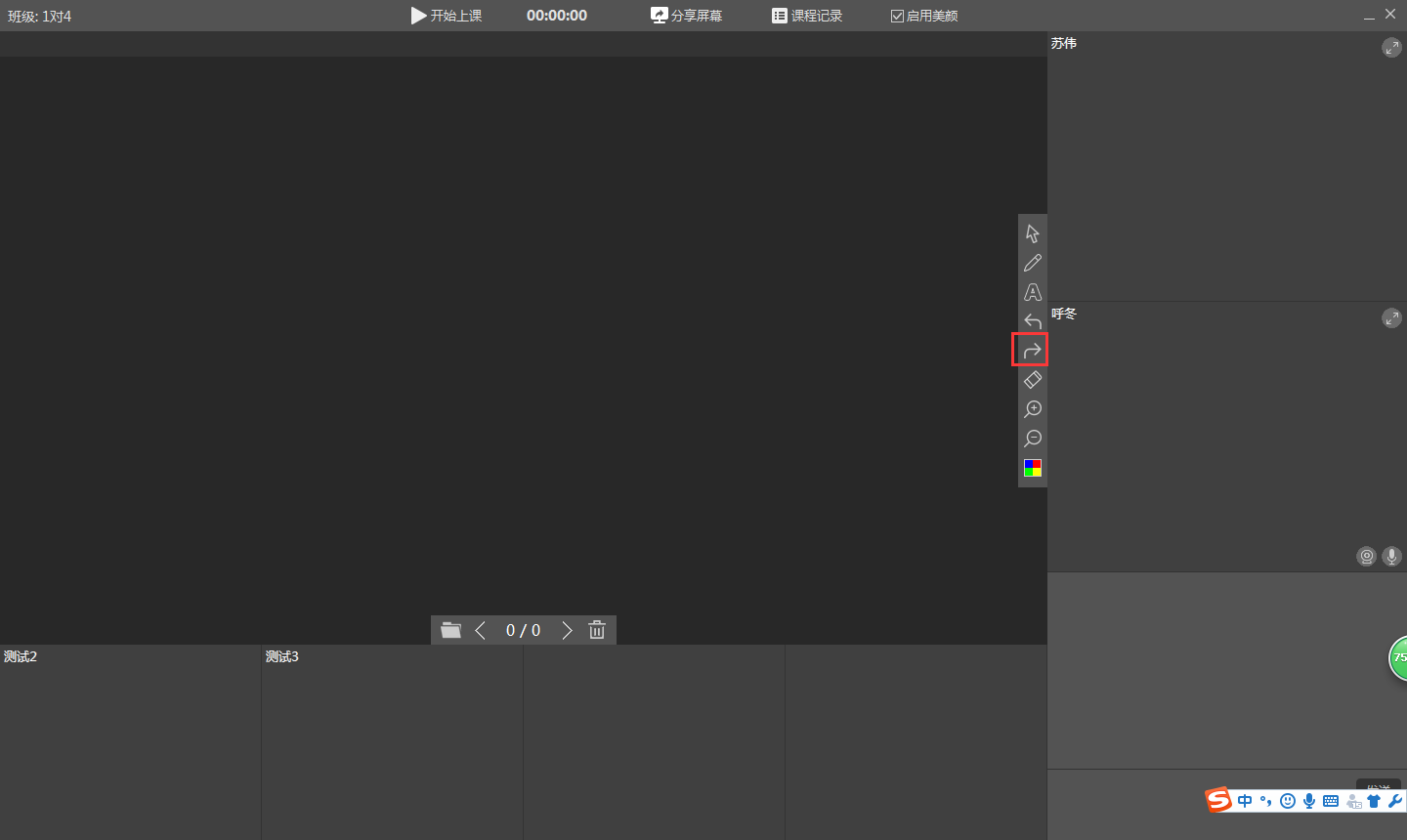Click 分享屏幕 to share screen

[687, 16]
